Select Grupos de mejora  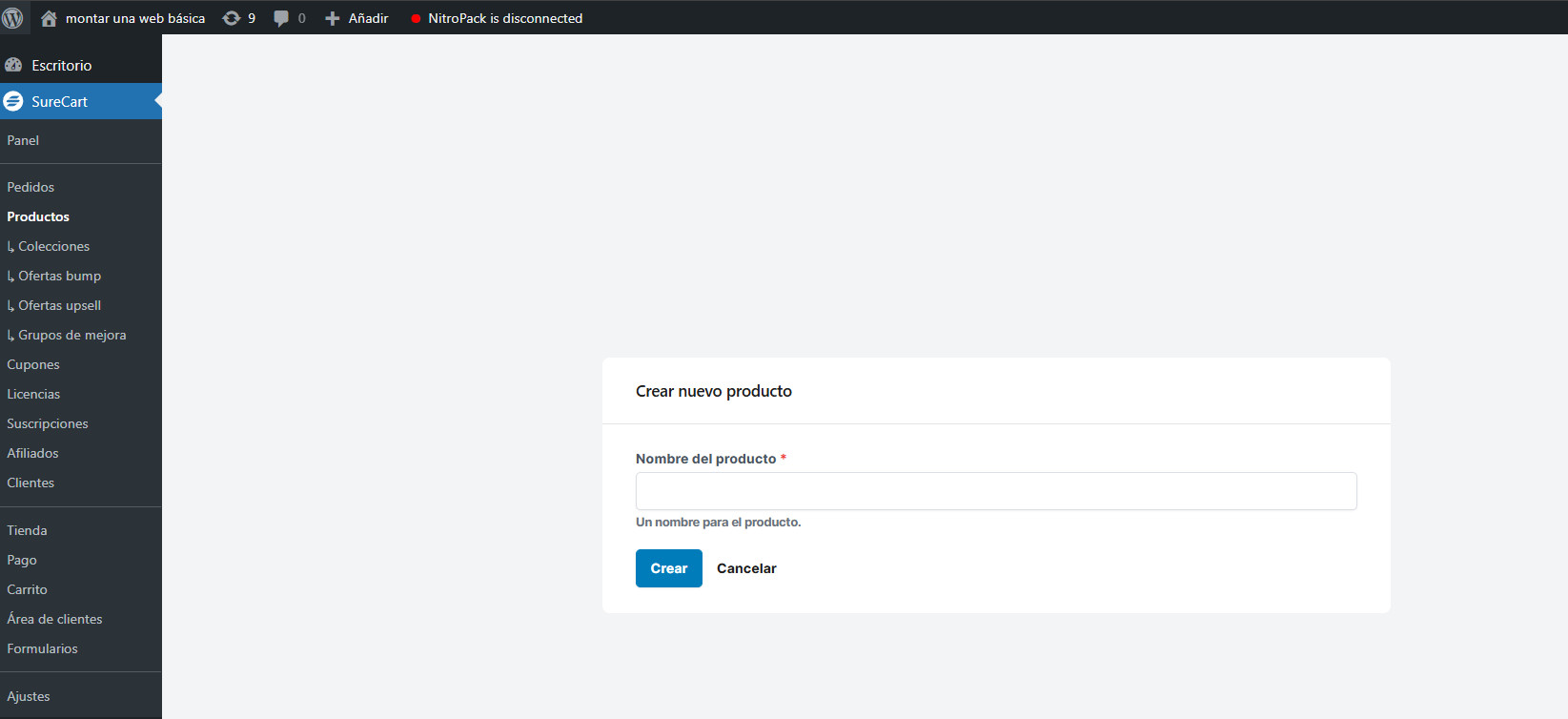(71, 335)
